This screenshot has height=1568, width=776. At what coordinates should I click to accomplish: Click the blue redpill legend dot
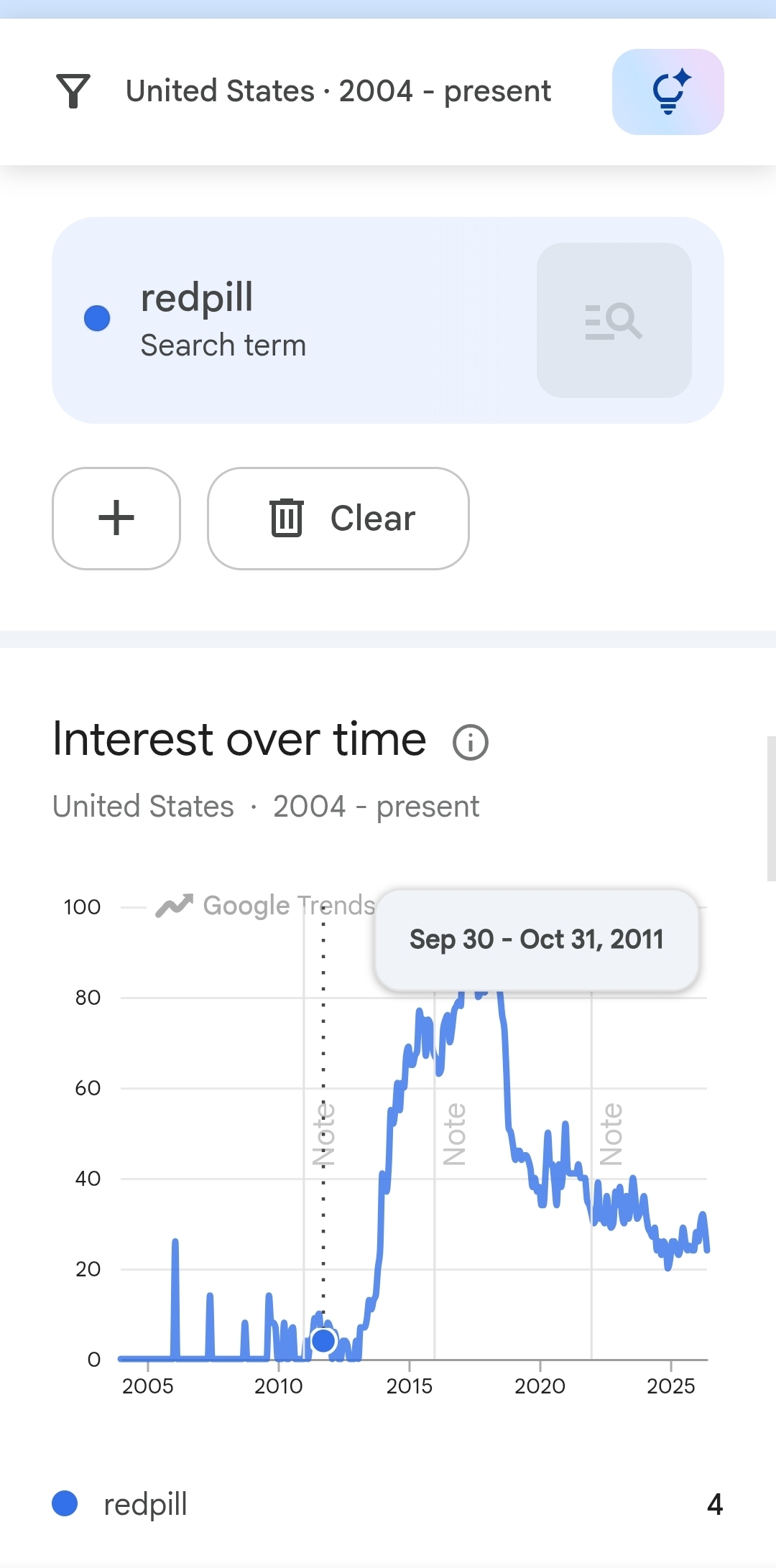click(65, 1503)
